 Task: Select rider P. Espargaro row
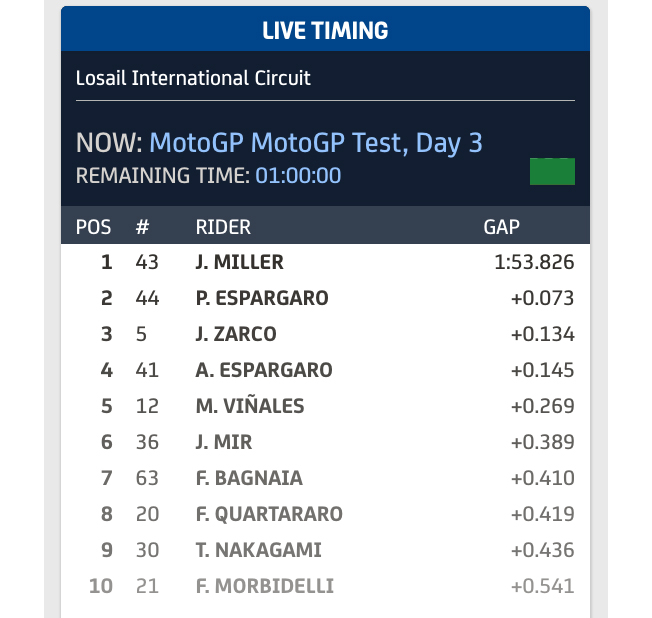tap(262, 298)
